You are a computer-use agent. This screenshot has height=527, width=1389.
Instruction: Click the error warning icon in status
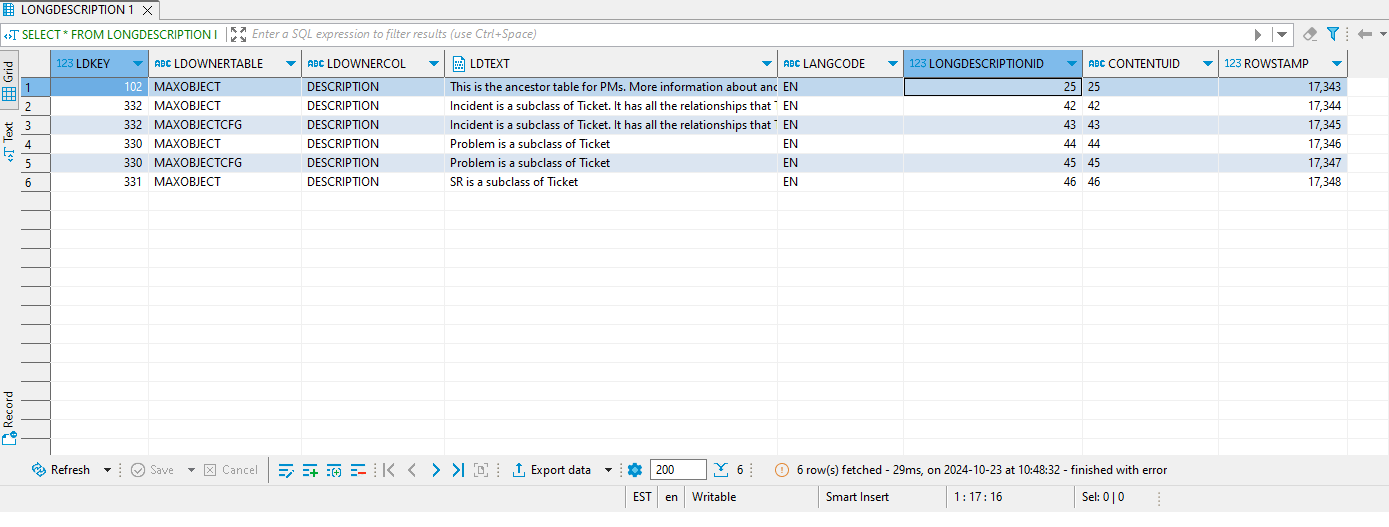coord(782,470)
